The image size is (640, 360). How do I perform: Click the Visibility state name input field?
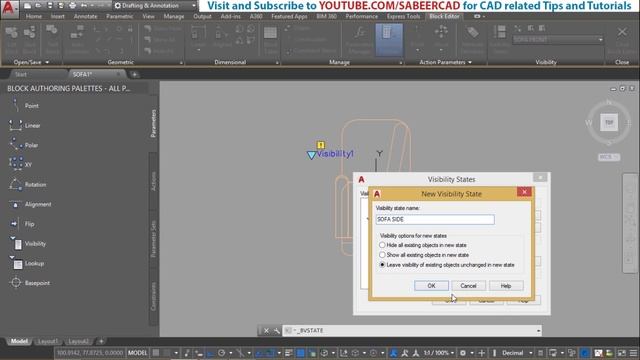435,220
